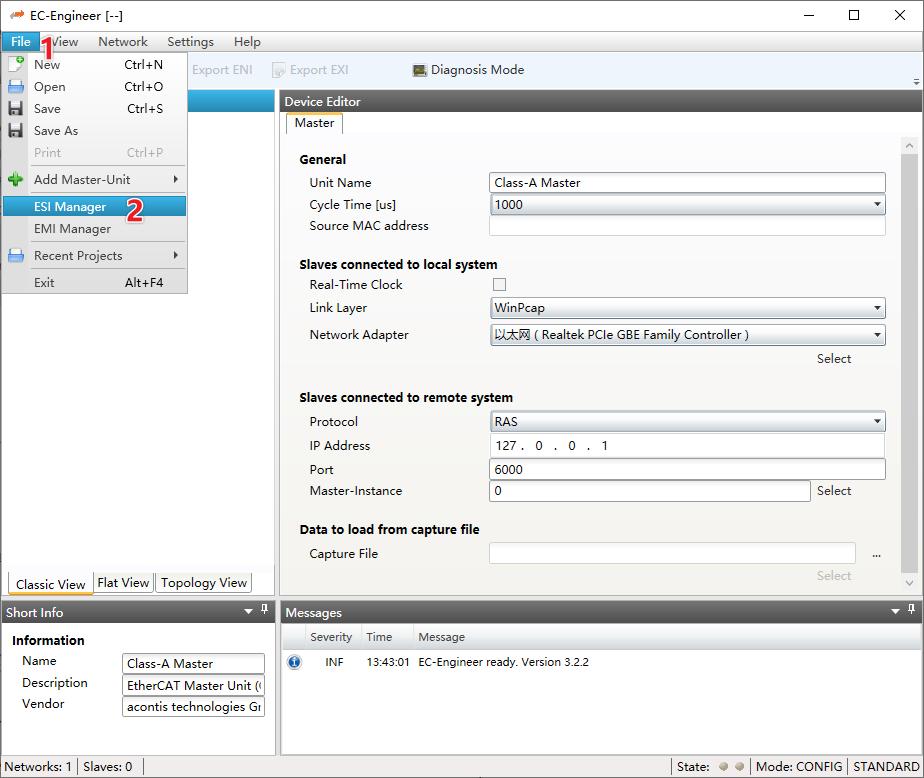Expand the Protocol RAS dropdown
This screenshot has width=924, height=778.
pos(877,422)
